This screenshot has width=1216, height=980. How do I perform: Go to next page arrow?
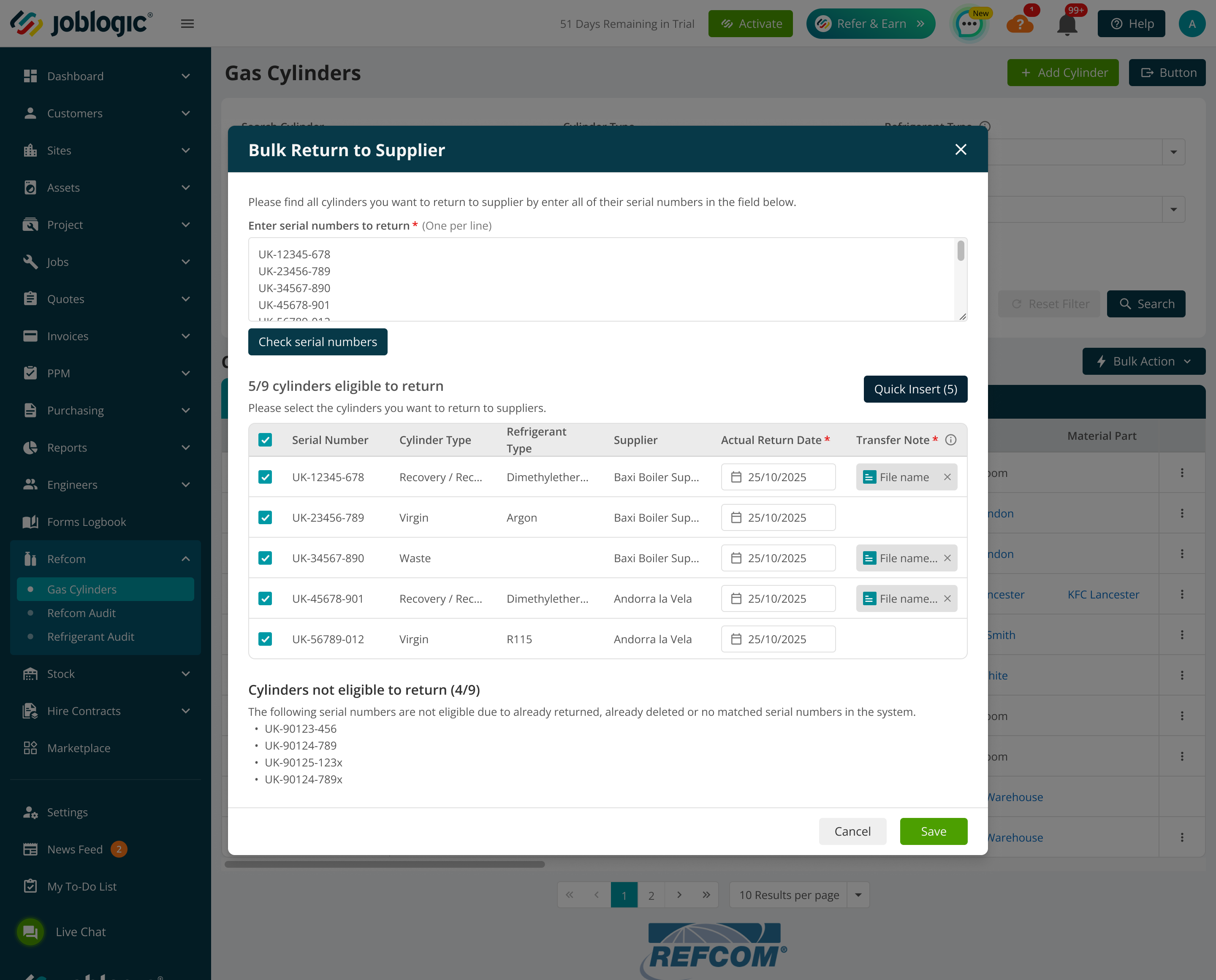(x=679, y=895)
